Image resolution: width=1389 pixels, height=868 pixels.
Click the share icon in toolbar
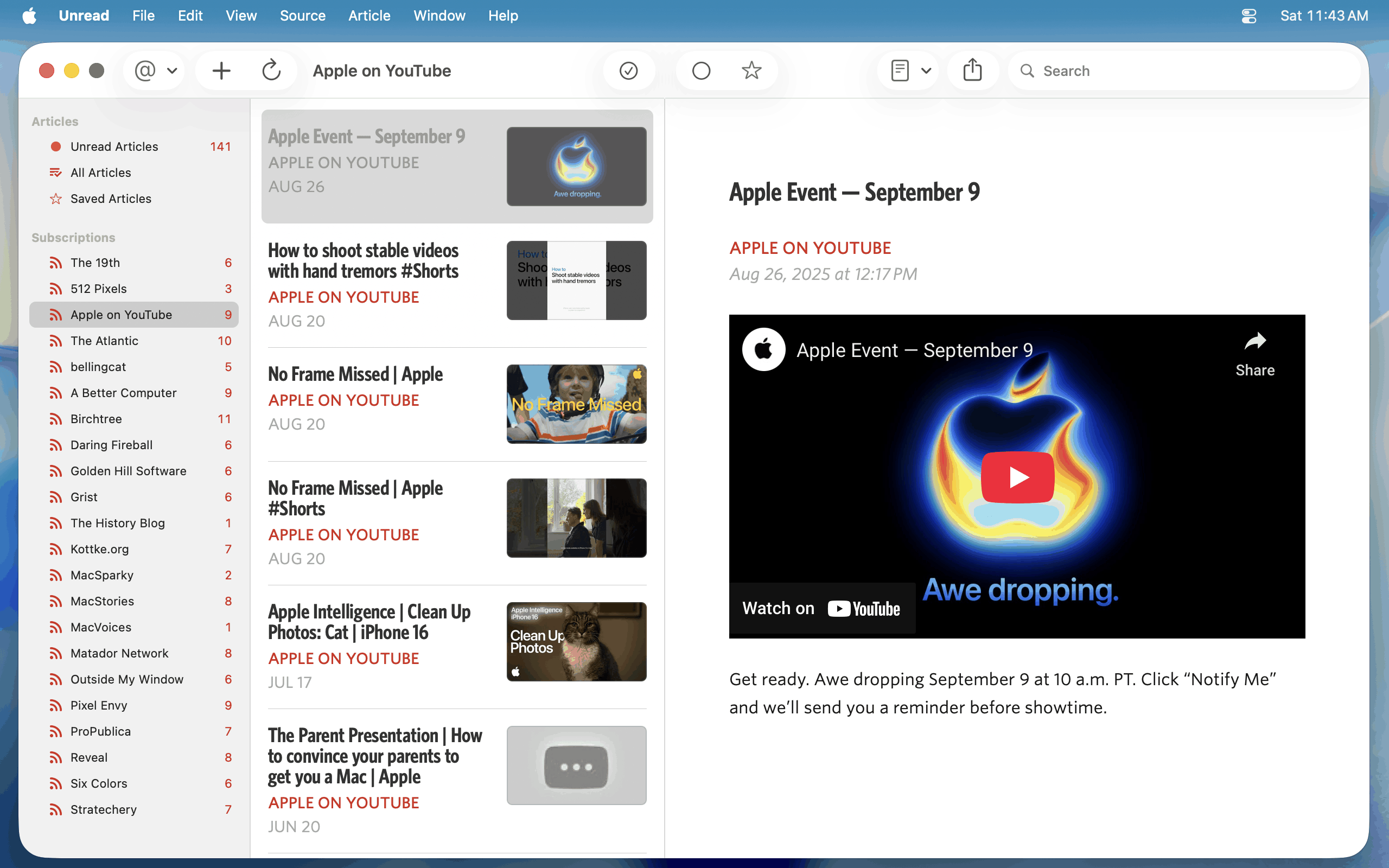[x=972, y=71]
